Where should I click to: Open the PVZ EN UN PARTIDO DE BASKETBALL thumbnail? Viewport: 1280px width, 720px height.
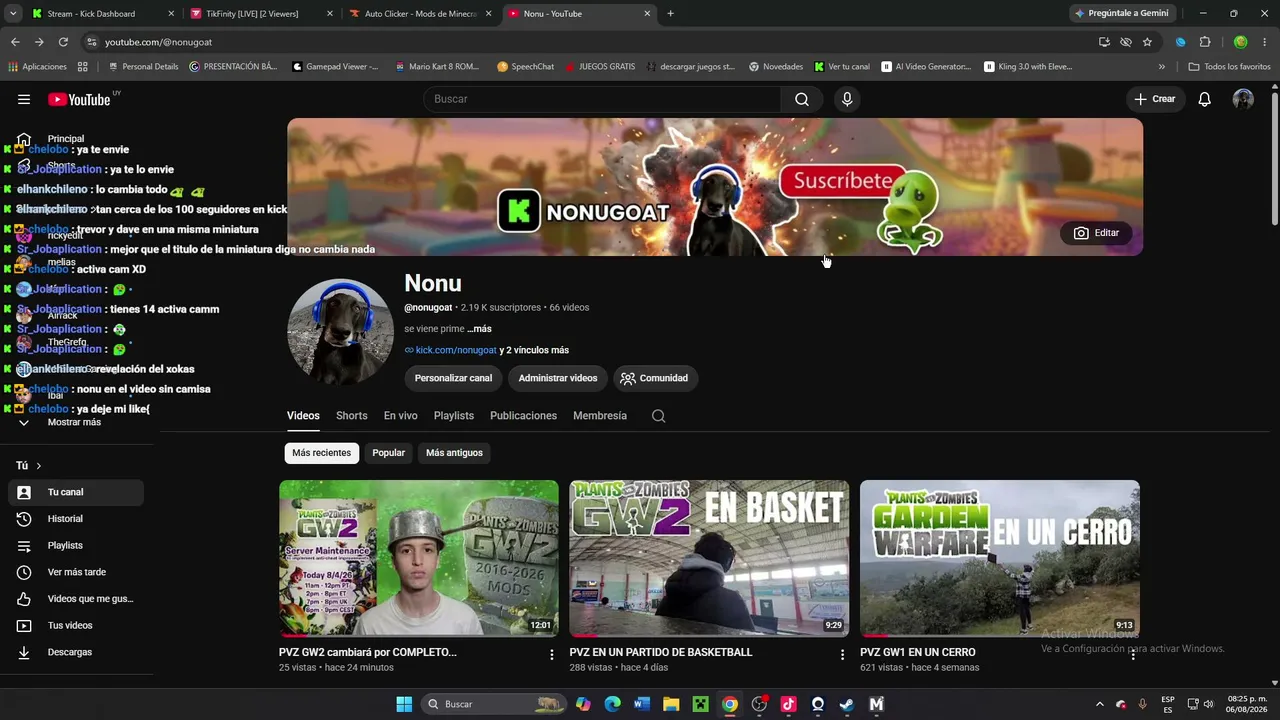tap(709, 558)
